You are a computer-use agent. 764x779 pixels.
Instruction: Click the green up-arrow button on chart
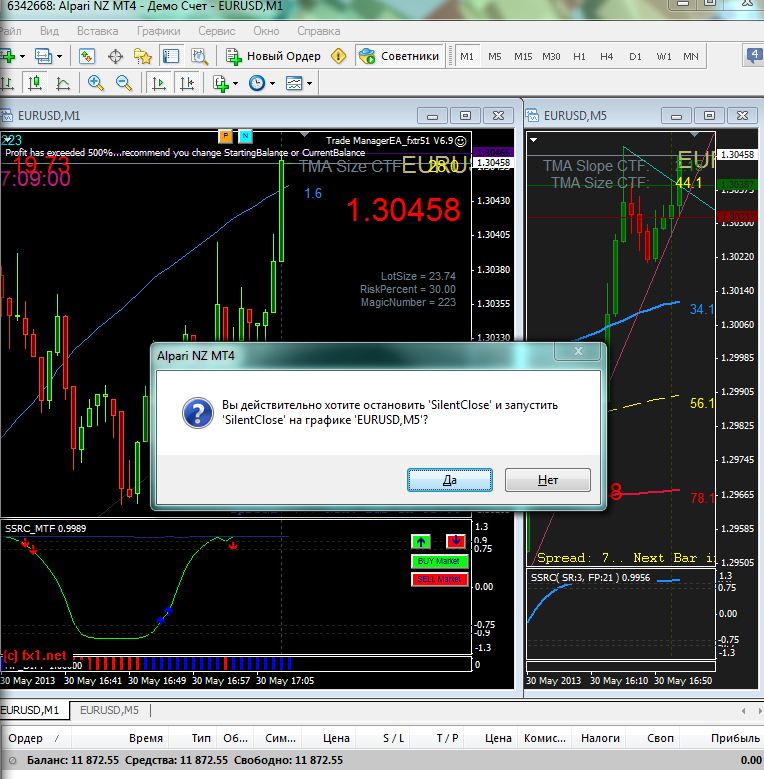pos(421,542)
